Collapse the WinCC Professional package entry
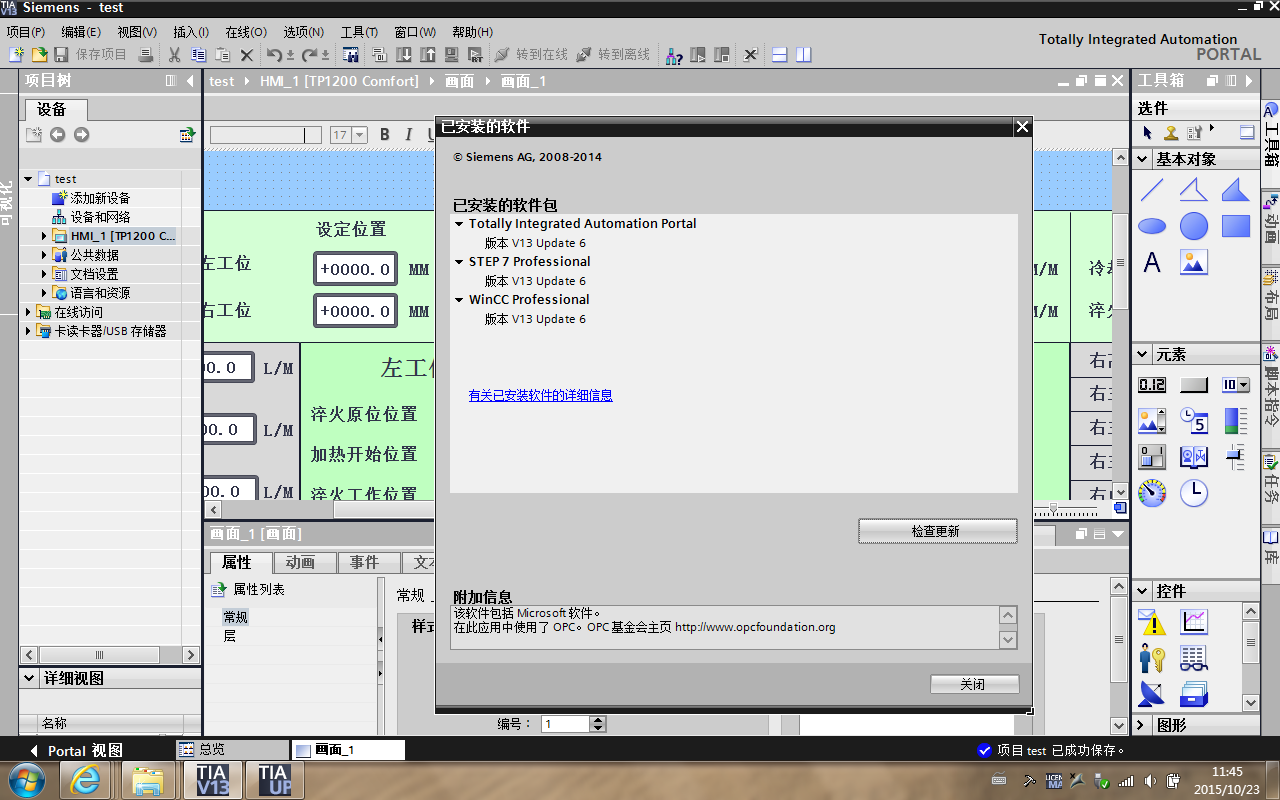This screenshot has height=800, width=1280. pyautogui.click(x=459, y=300)
